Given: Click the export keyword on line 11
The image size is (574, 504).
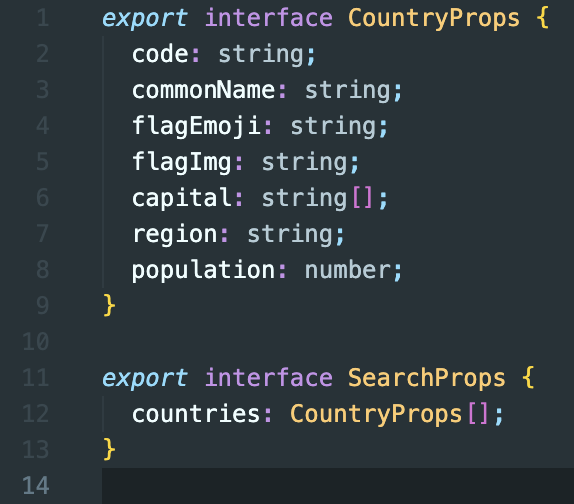Looking at the screenshot, I should pos(145,378).
